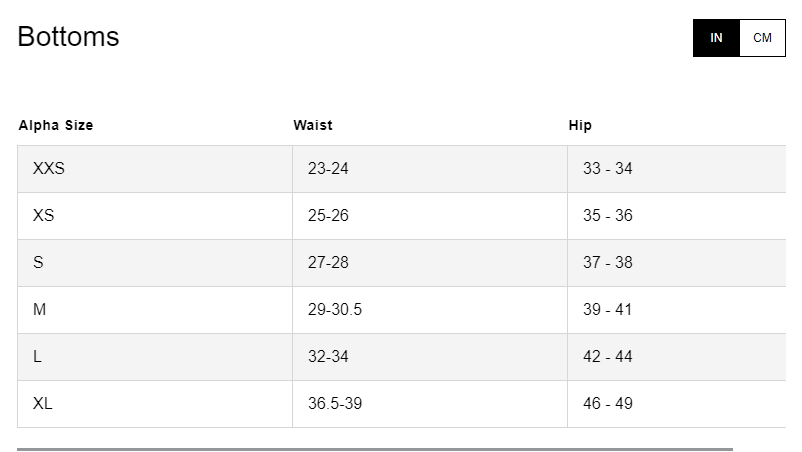Image resolution: width=802 pixels, height=452 pixels.
Task: Select the XL size cell
Action: (x=43, y=404)
